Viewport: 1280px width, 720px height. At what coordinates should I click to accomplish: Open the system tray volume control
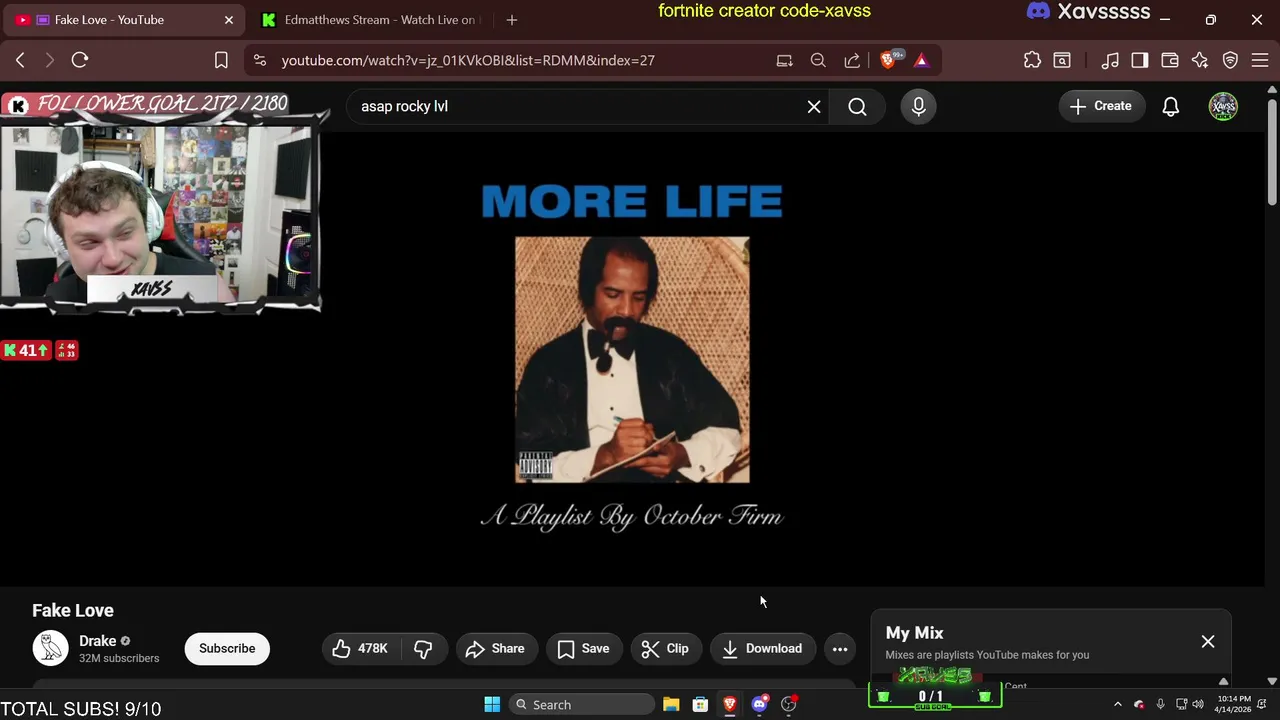[x=1198, y=704]
